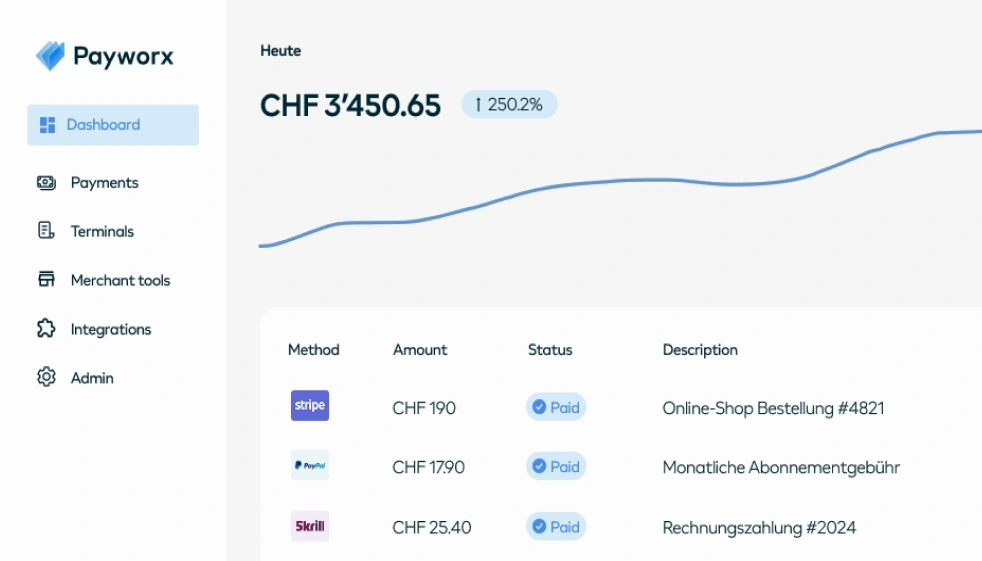Select Merchant tools in sidebar
Viewport: 982px width, 561px height.
[x=120, y=280]
